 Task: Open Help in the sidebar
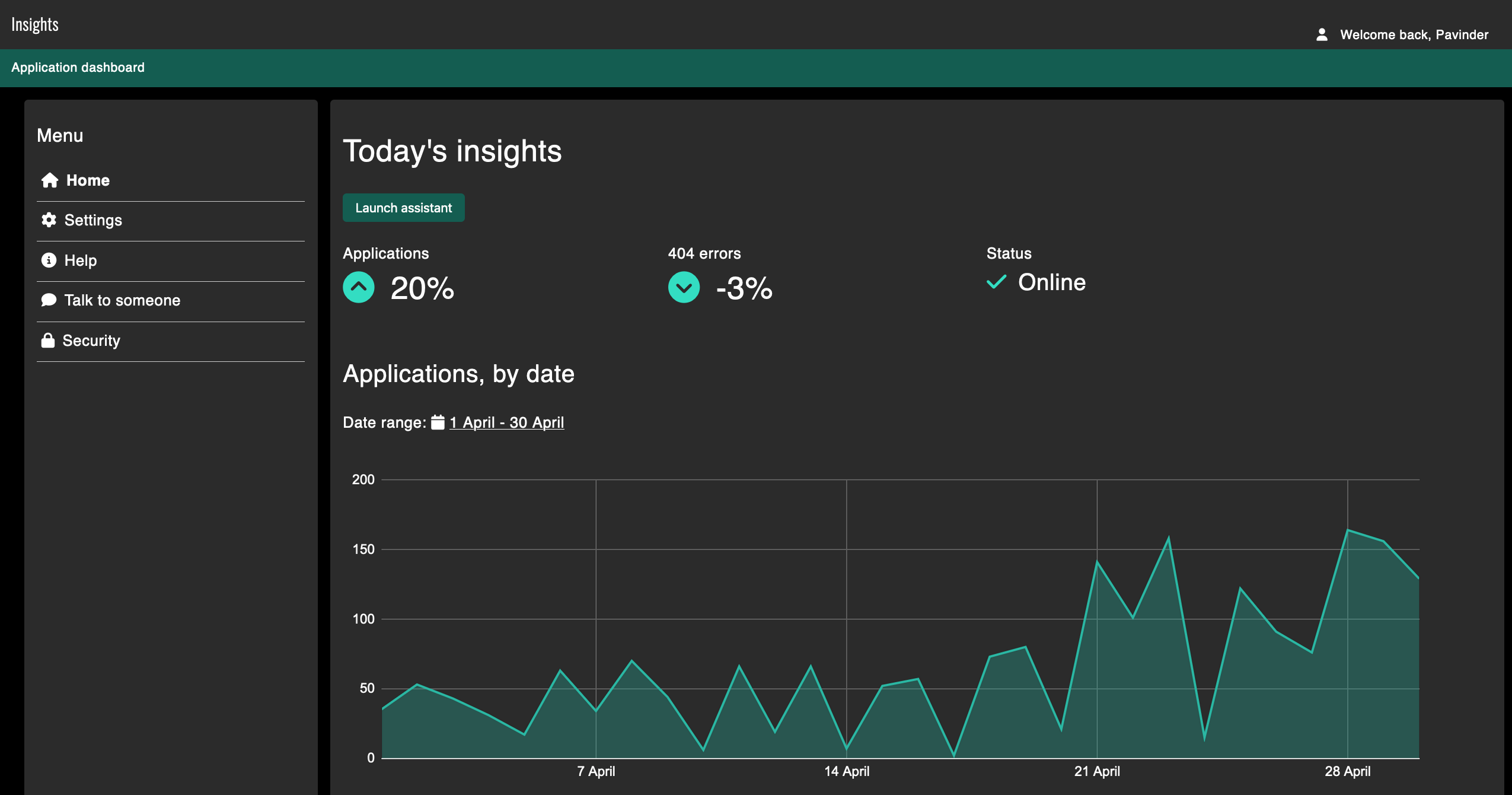click(x=81, y=260)
